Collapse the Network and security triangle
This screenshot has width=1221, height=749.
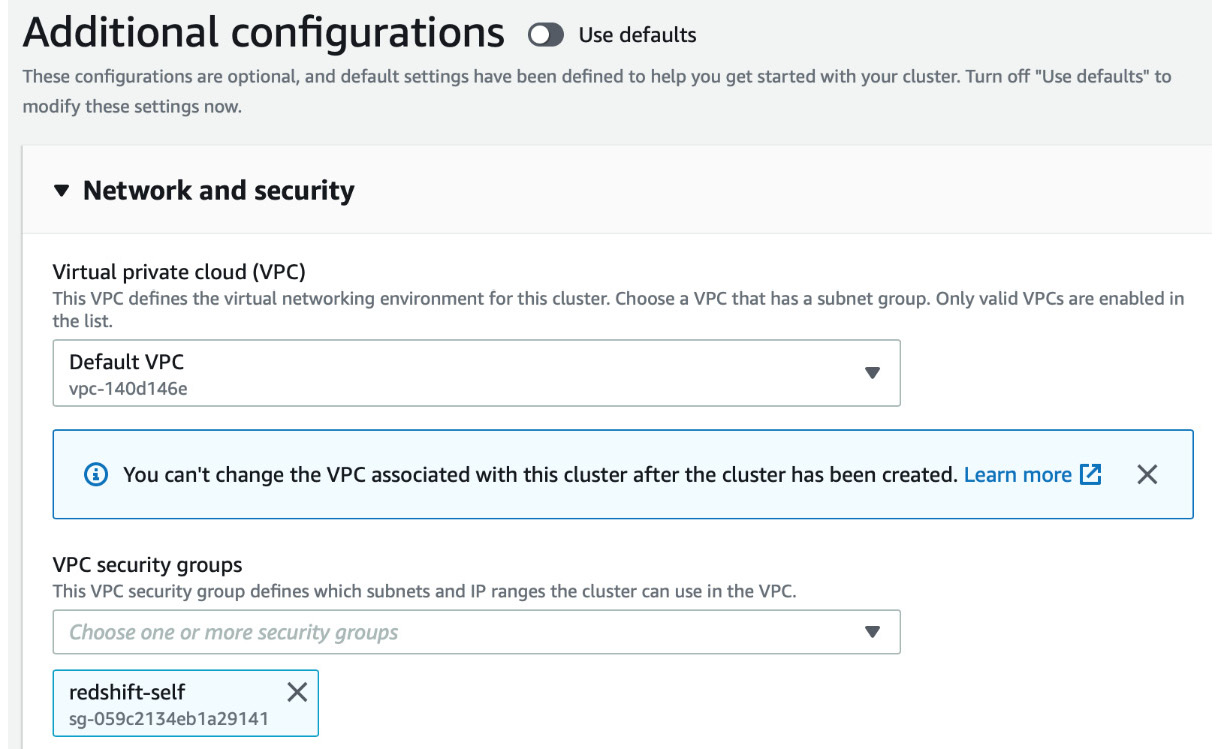(62, 190)
